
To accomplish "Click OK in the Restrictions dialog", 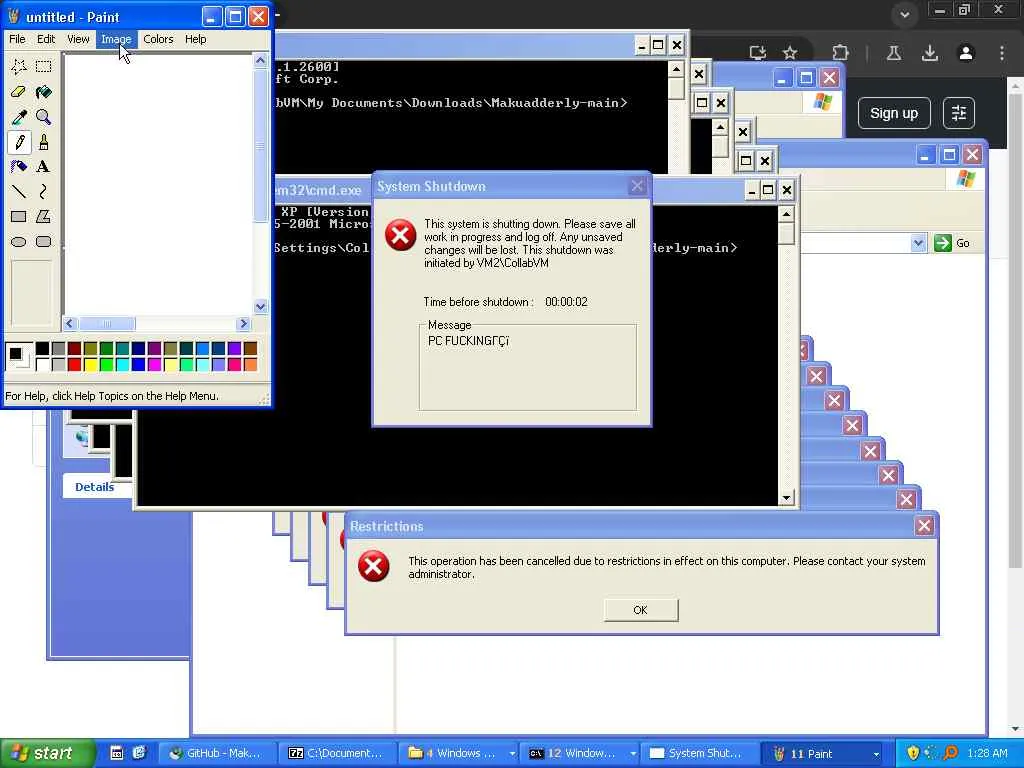I will click(x=641, y=610).
